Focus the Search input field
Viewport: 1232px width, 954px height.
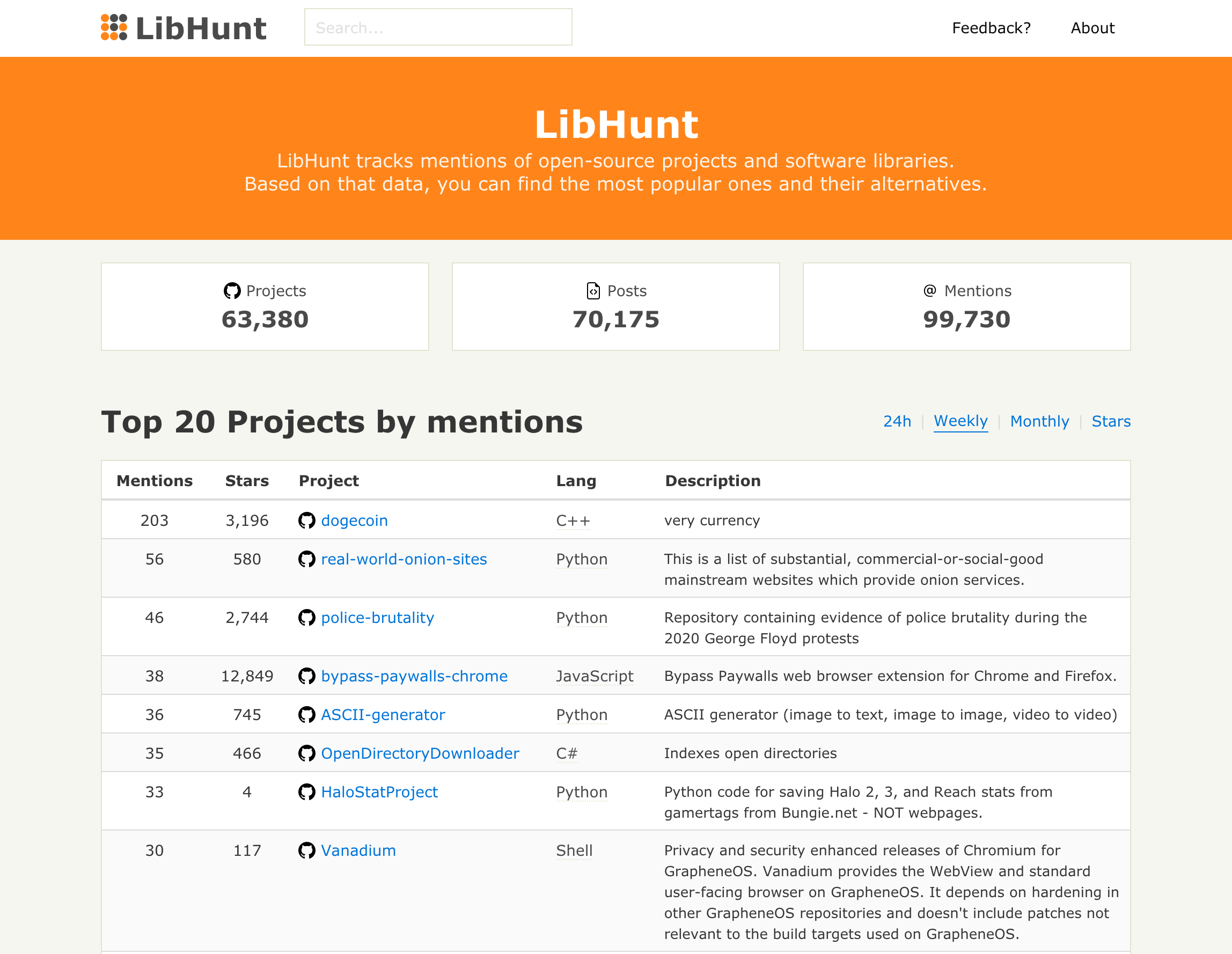coord(438,27)
